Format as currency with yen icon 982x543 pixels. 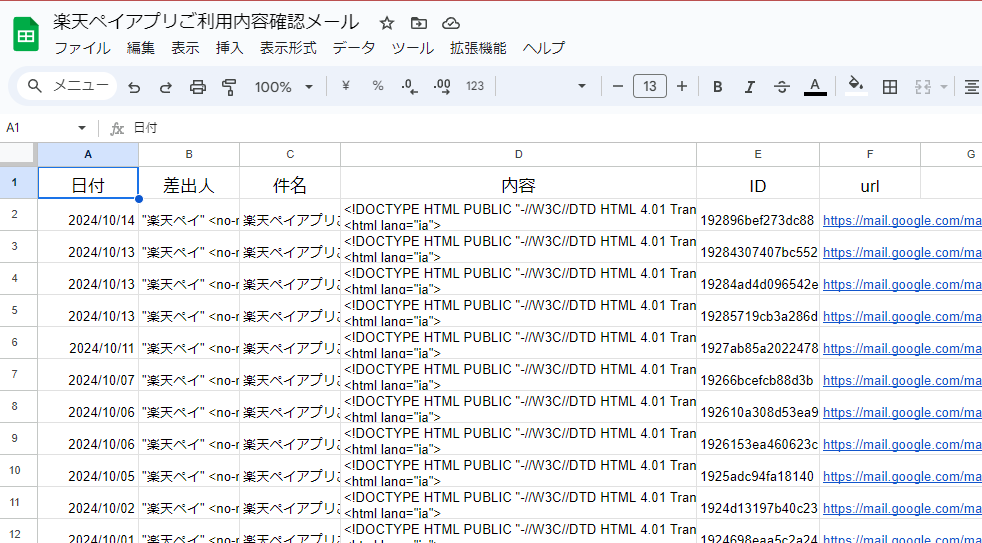(x=345, y=86)
